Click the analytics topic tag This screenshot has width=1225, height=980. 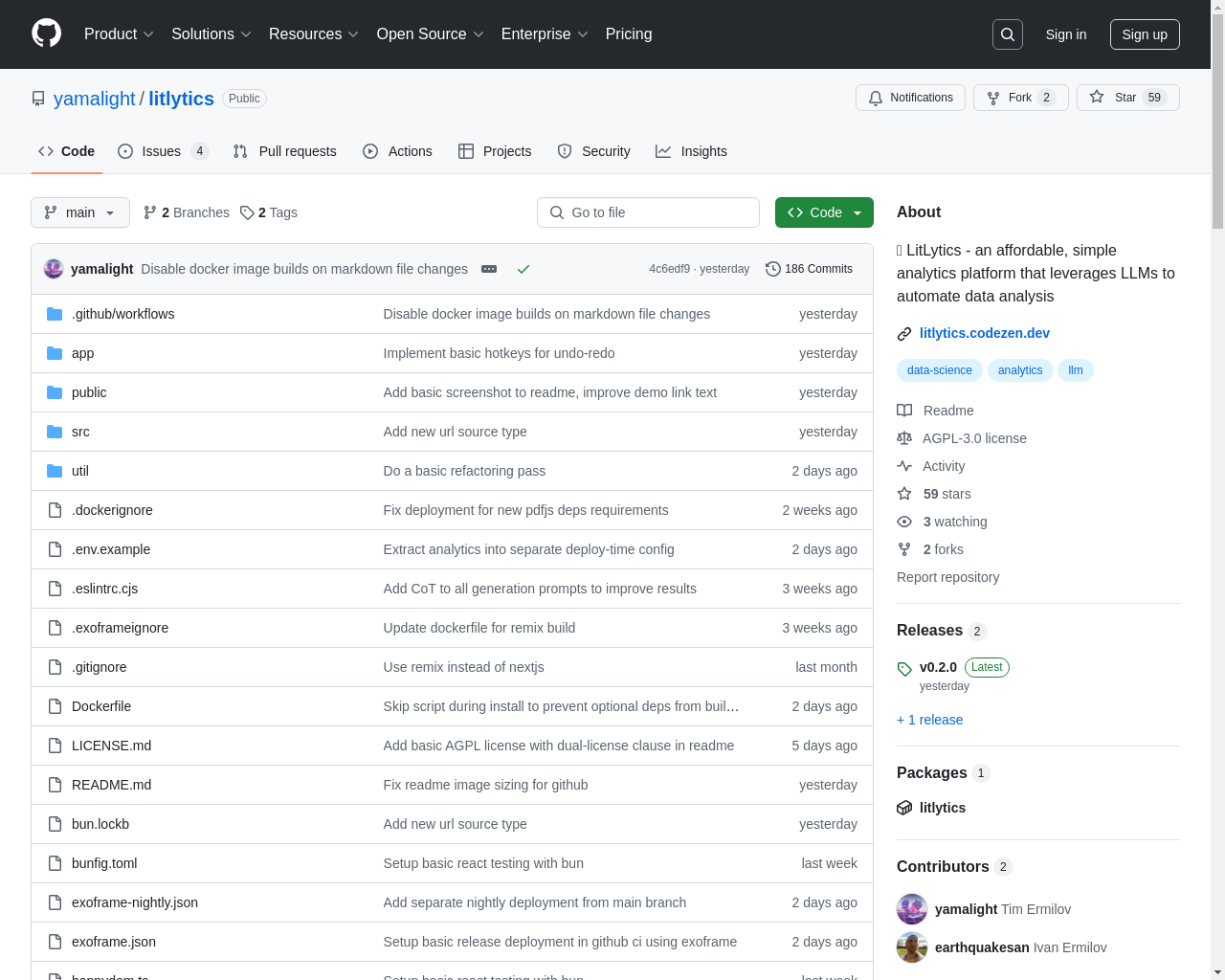click(1020, 370)
